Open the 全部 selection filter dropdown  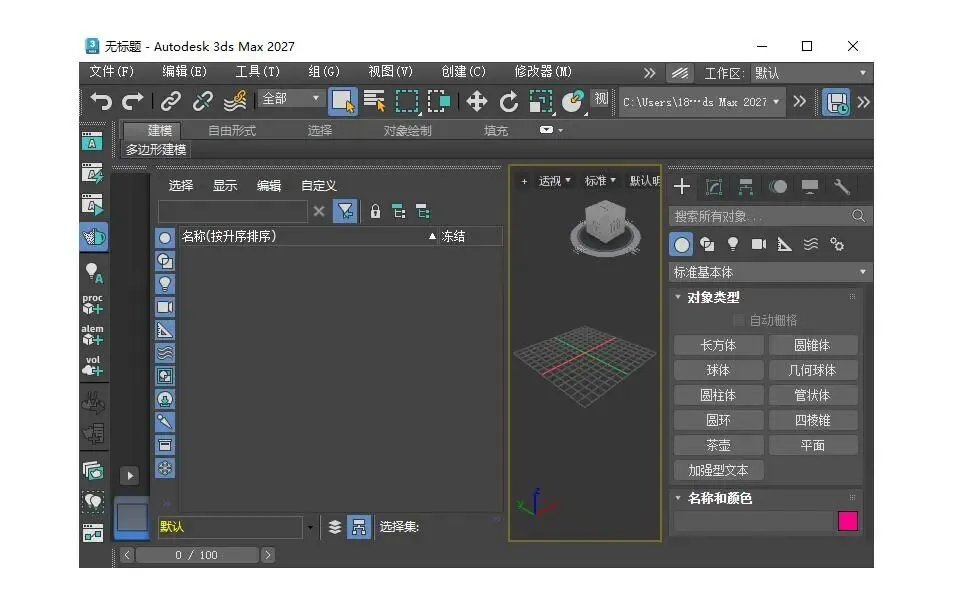[291, 99]
